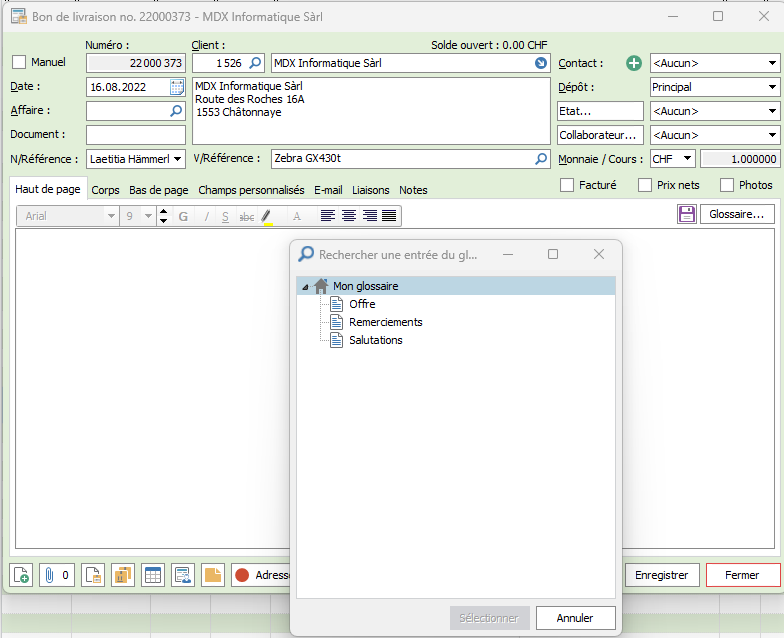Click the magnifier search icon in Client field
This screenshot has height=638, width=784.
(x=255, y=63)
